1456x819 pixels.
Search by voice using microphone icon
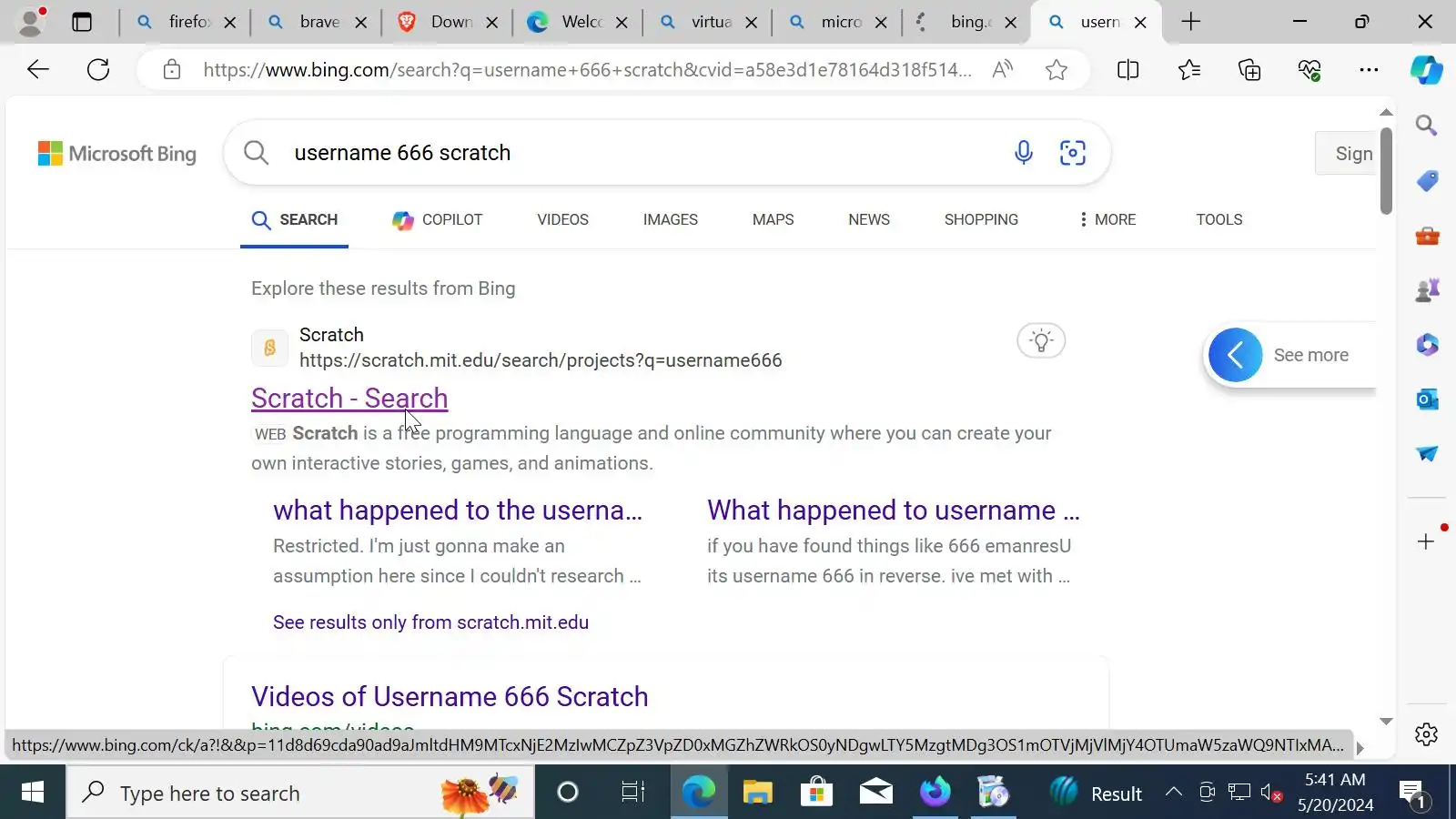pos(1023,152)
